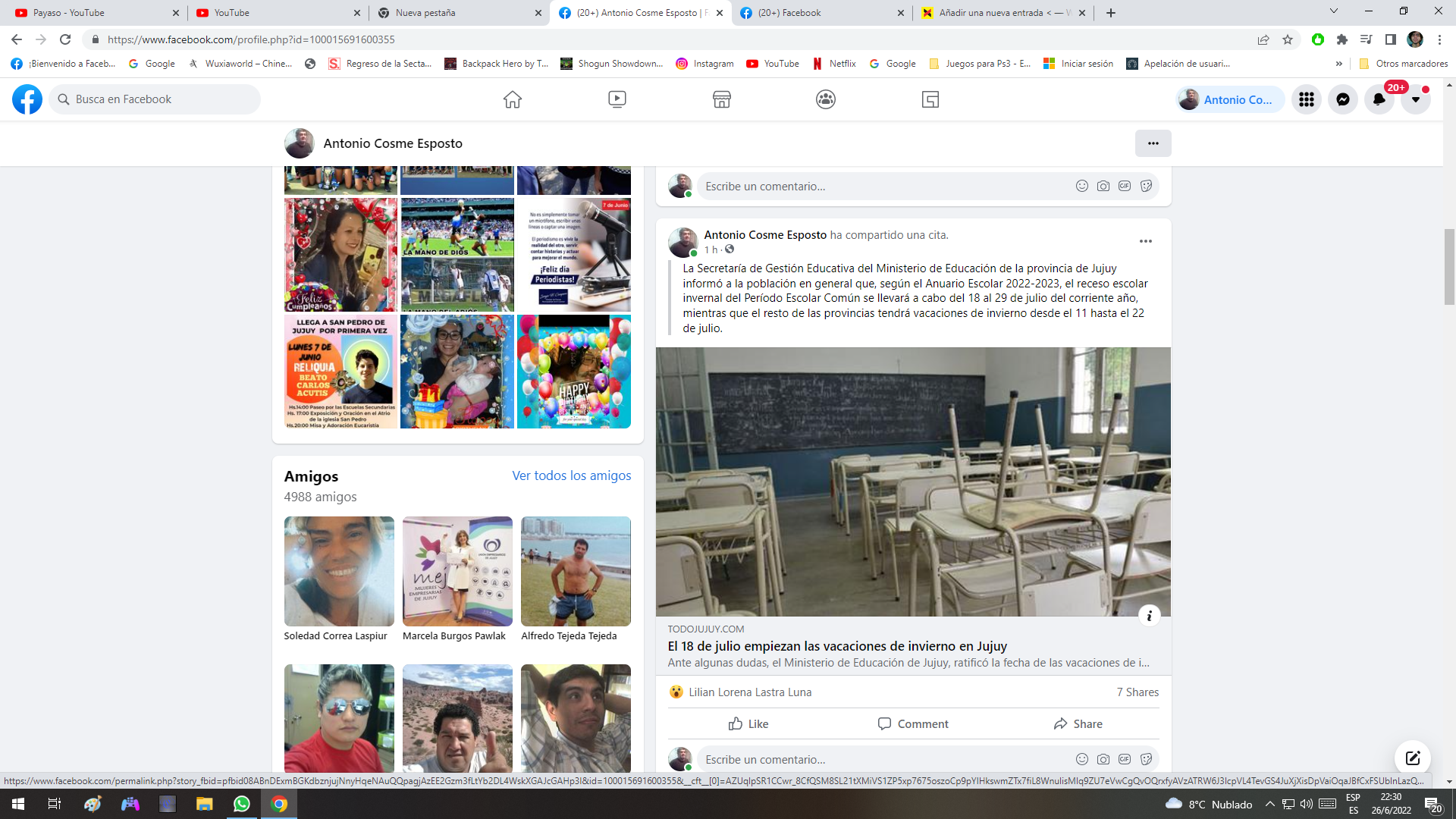The image size is (1456, 819).
Task: Open WhatsApp from the Windows taskbar
Action: (242, 804)
